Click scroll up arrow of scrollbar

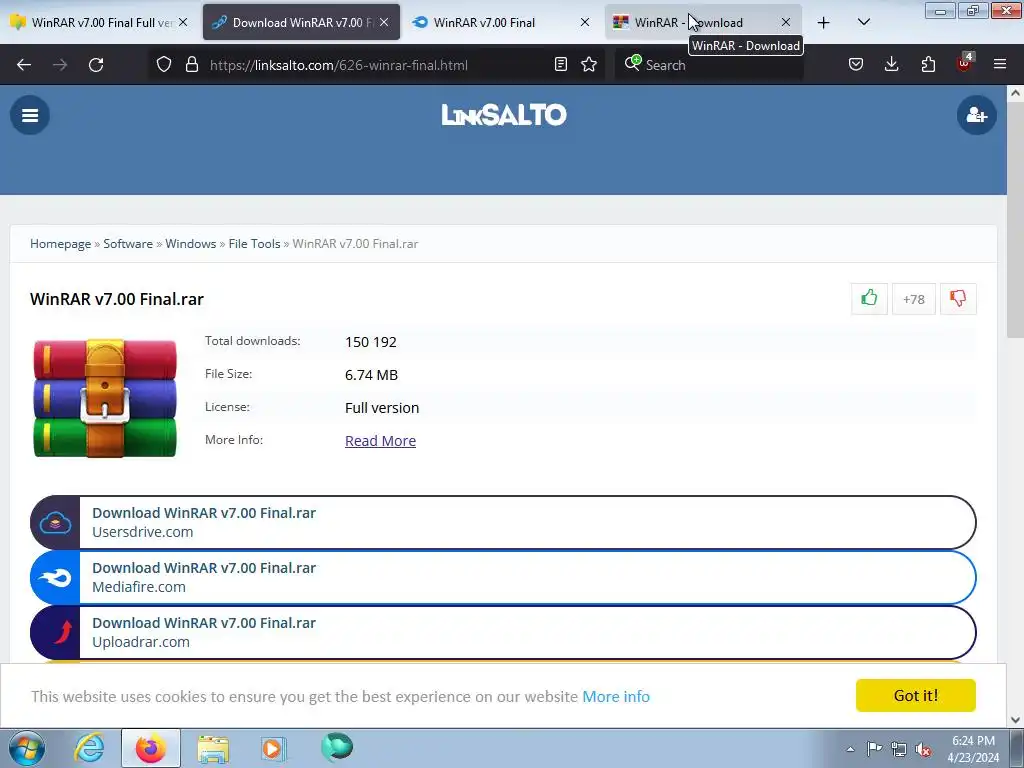click(1015, 93)
